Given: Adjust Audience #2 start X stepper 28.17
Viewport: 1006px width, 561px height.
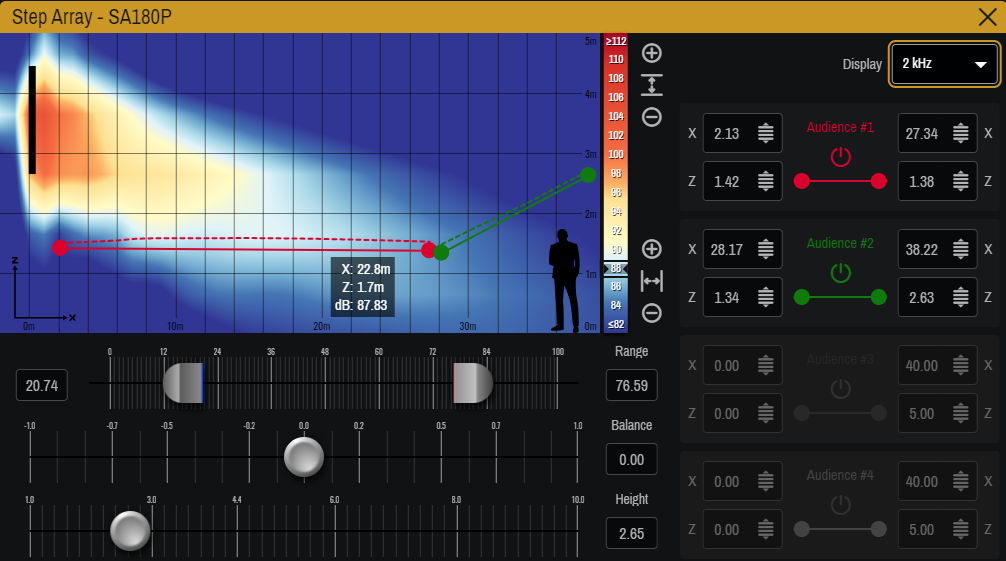Looking at the screenshot, I should click(765, 249).
